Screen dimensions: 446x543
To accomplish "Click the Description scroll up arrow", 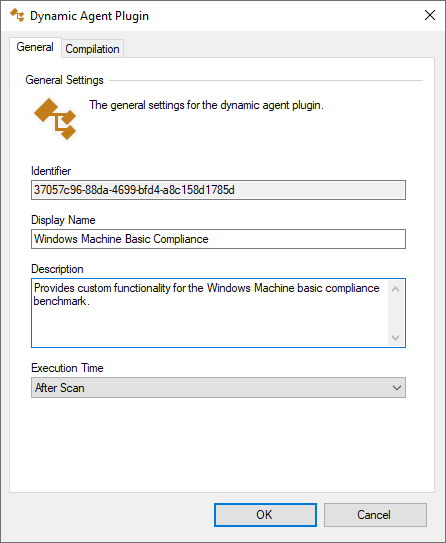I will [395, 289].
